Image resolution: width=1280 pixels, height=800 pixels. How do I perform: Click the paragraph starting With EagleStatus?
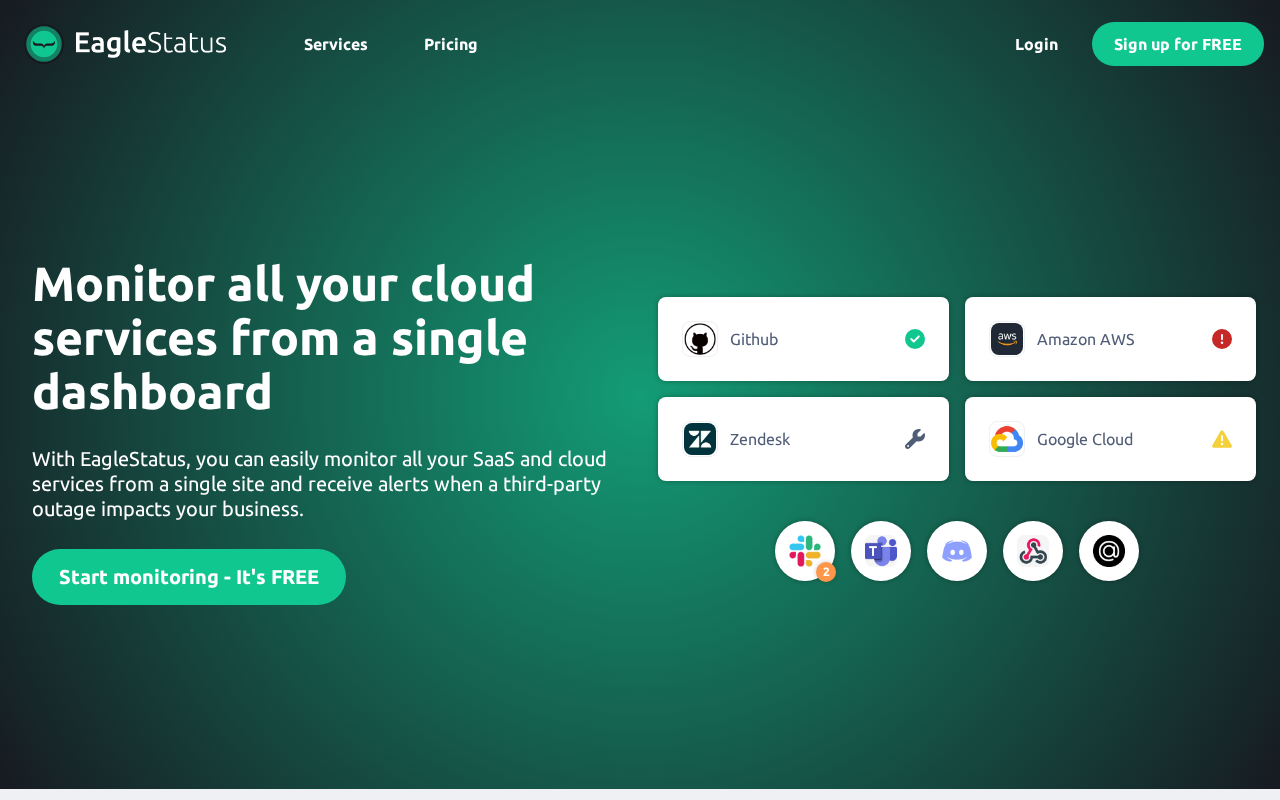click(320, 484)
